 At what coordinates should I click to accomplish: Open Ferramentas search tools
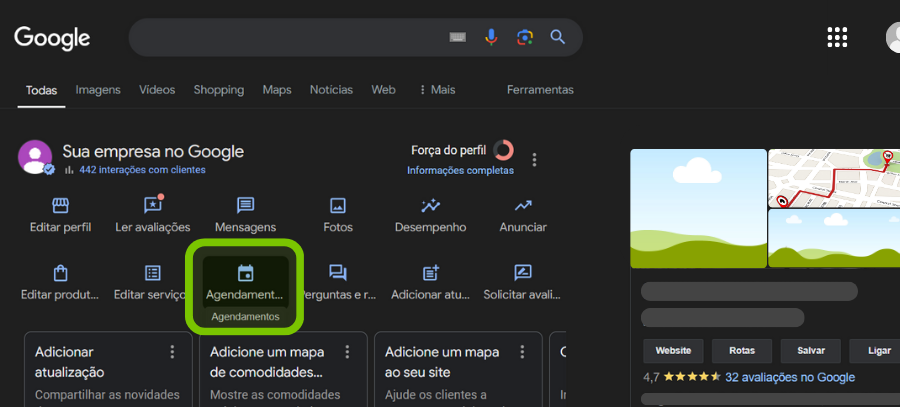tap(540, 90)
